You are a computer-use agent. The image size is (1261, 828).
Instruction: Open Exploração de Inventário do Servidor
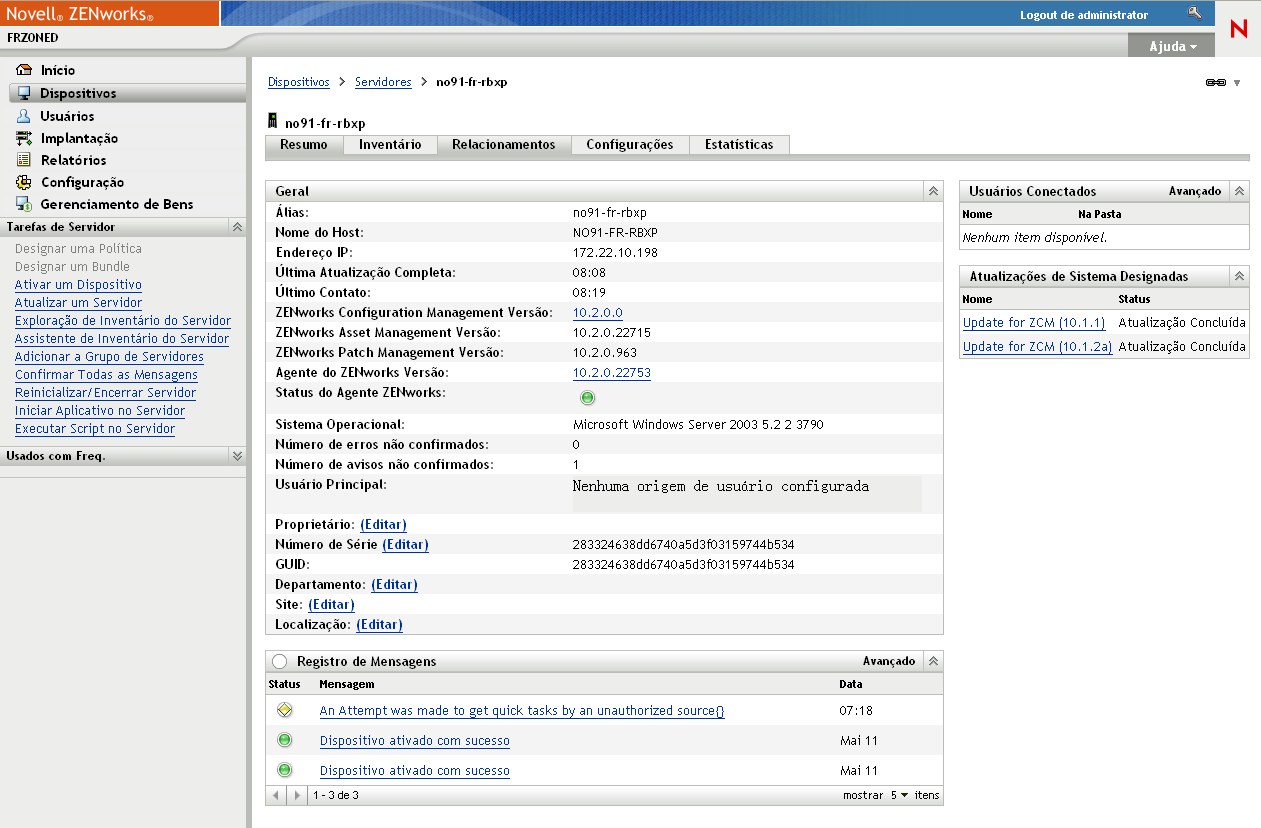(123, 321)
